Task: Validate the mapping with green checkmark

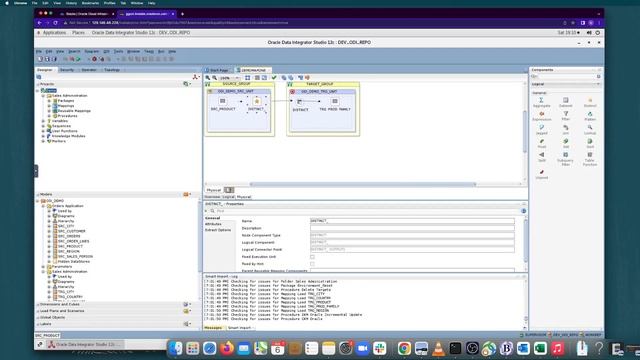Action: (x=274, y=78)
